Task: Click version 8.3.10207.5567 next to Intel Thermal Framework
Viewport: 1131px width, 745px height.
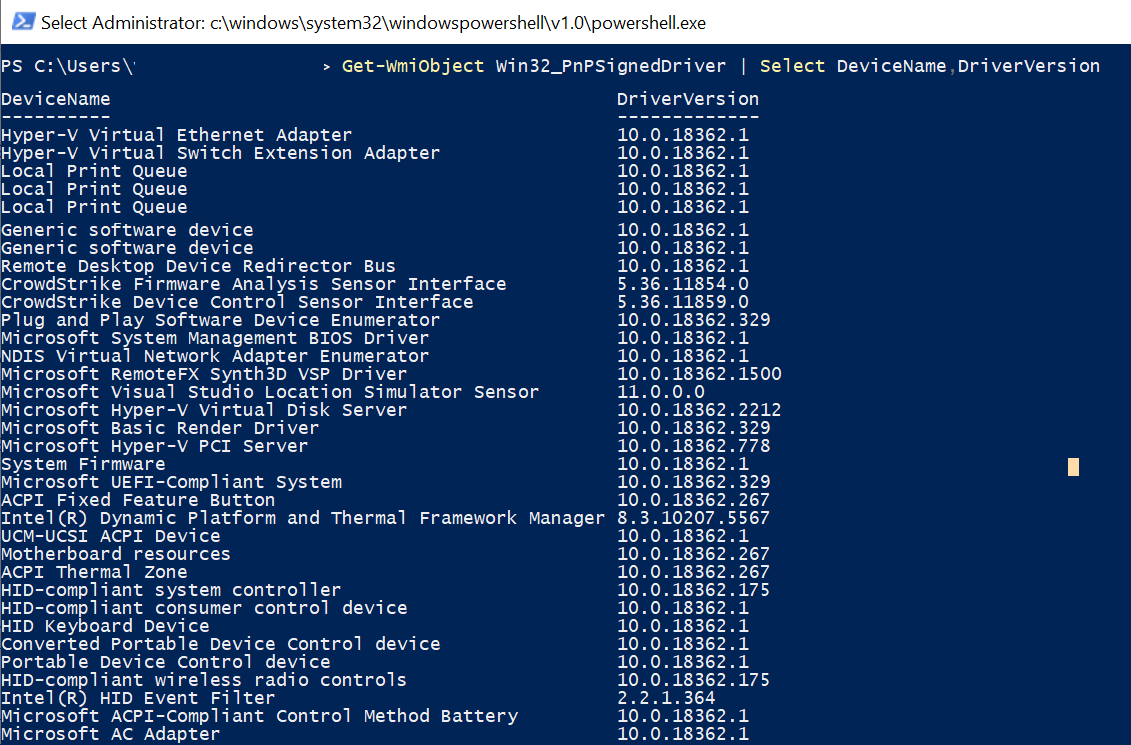Action: tap(692, 517)
